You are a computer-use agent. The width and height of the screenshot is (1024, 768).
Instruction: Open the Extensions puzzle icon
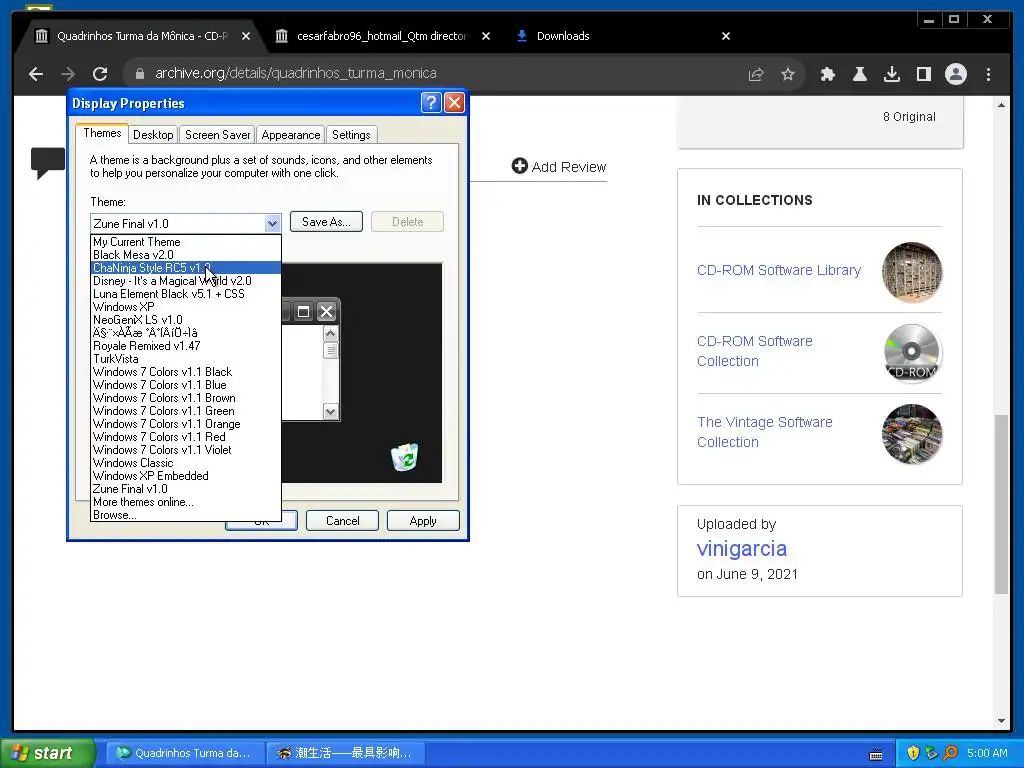tap(827, 74)
